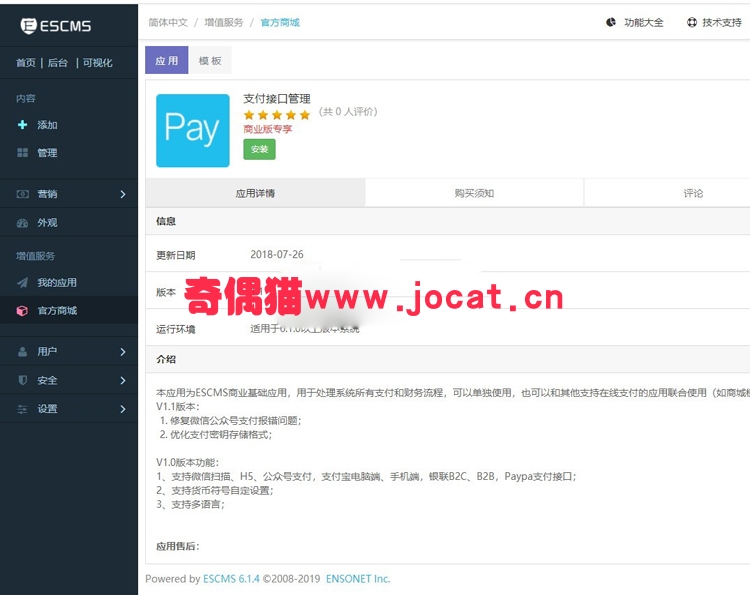
Task: Click the 信息 section header
Action: click(x=166, y=221)
